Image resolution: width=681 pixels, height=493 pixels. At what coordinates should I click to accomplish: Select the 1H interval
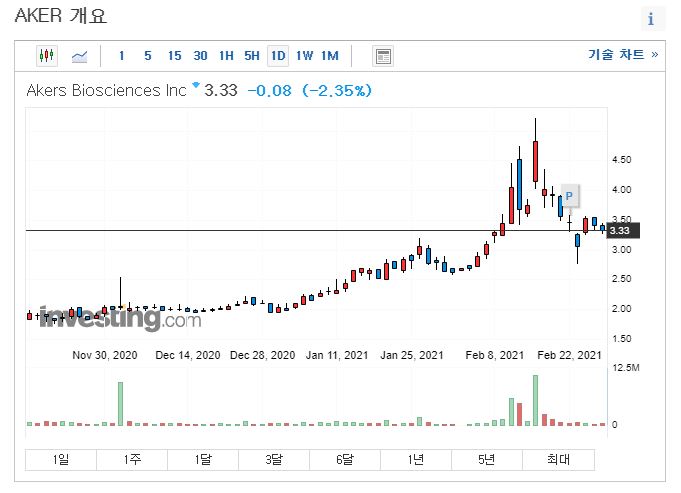click(x=226, y=56)
